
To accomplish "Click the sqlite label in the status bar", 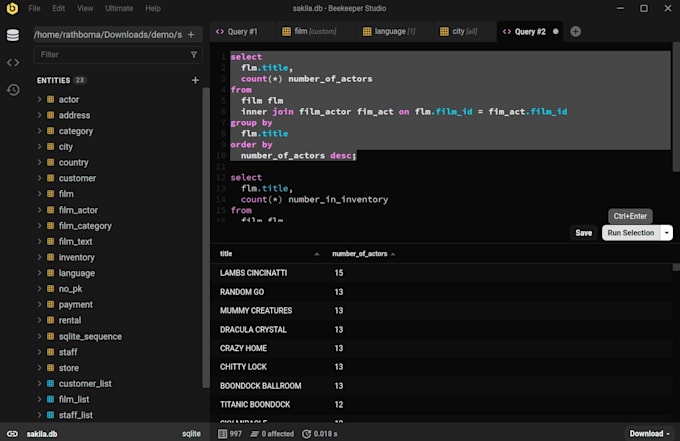I will pos(191,434).
